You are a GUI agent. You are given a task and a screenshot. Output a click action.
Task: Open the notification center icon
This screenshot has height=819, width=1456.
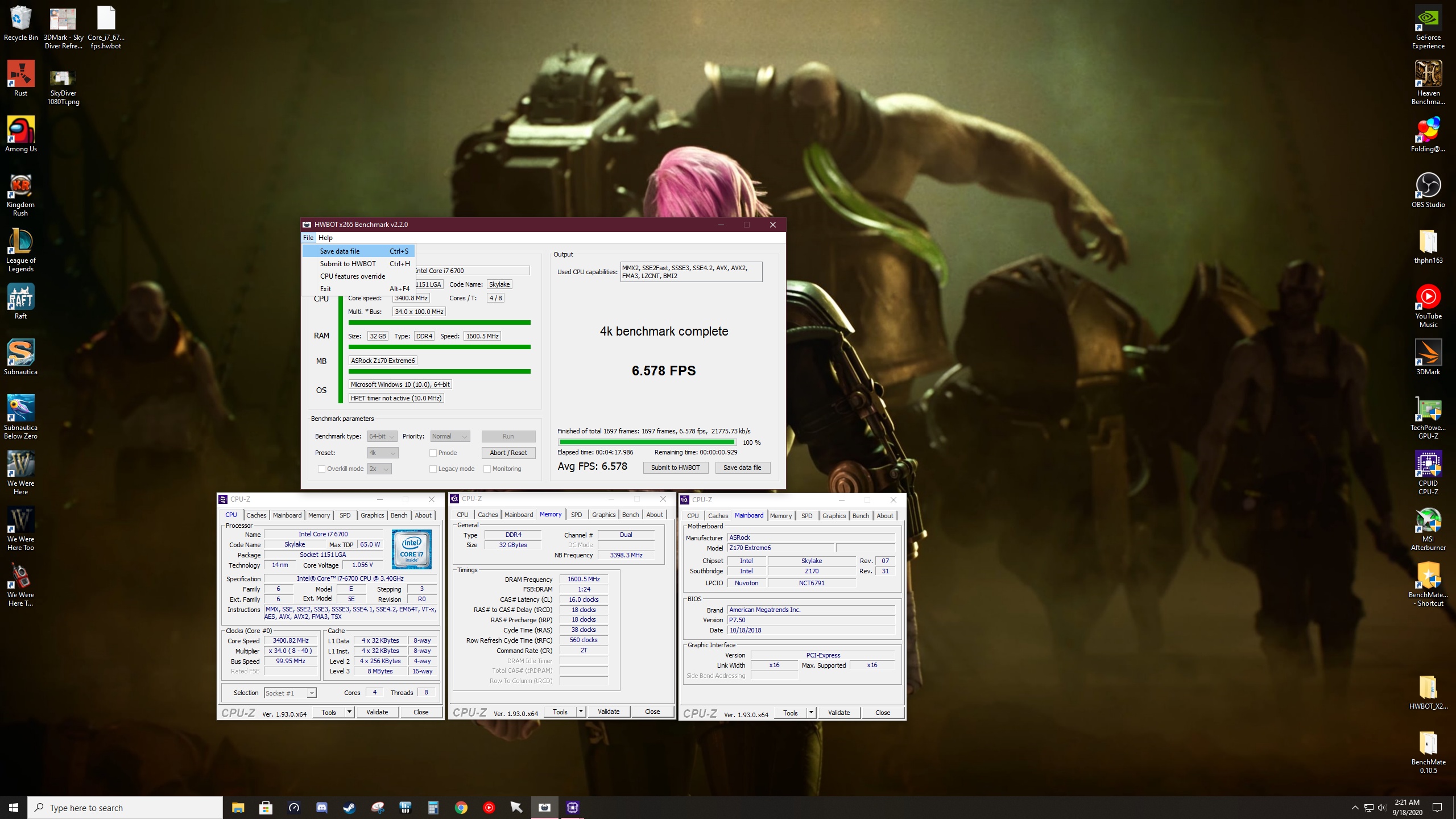tap(1437, 808)
